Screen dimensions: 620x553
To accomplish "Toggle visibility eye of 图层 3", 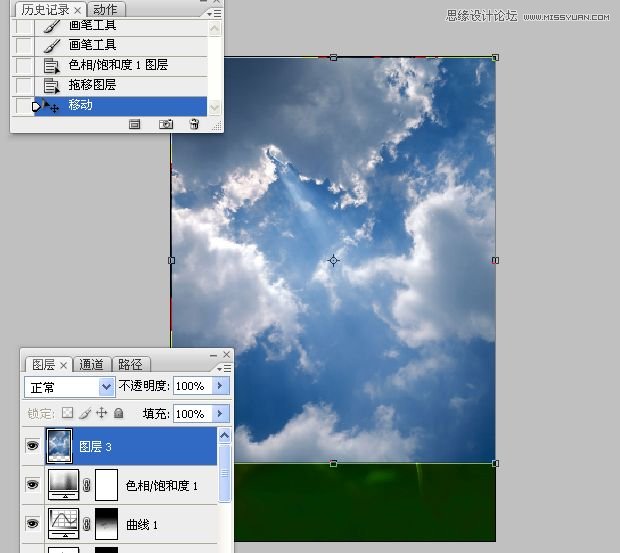I will tap(32, 446).
